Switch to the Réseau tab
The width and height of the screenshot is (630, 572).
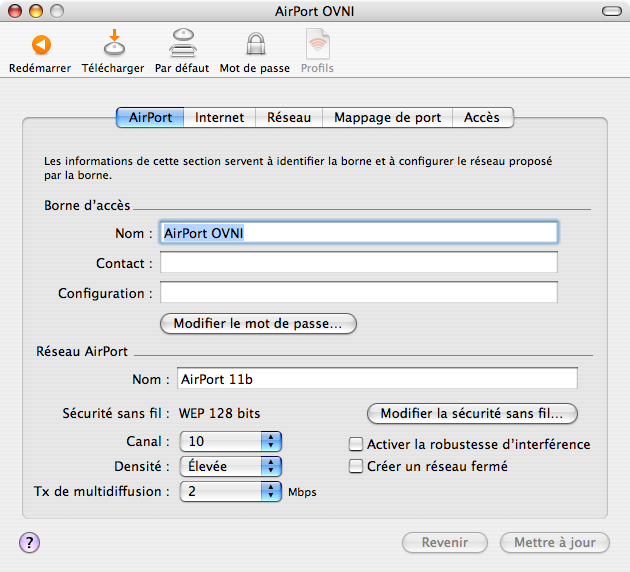tap(289, 117)
